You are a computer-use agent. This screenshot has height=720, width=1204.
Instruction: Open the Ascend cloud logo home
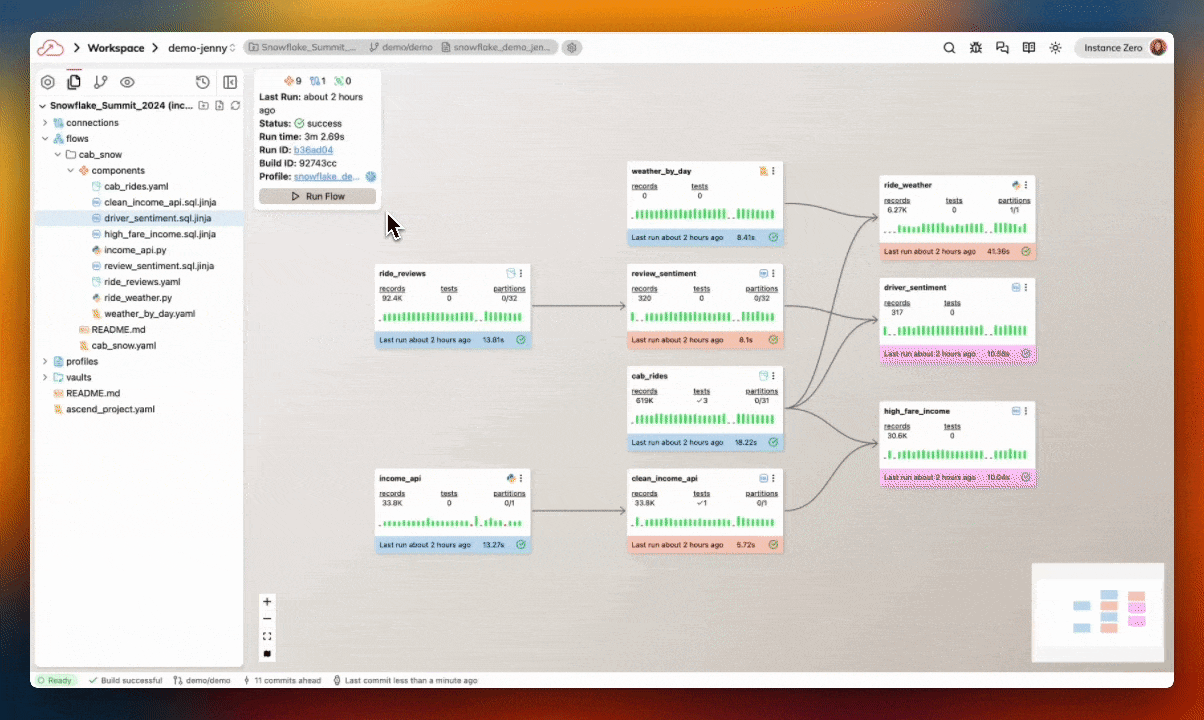pos(51,47)
